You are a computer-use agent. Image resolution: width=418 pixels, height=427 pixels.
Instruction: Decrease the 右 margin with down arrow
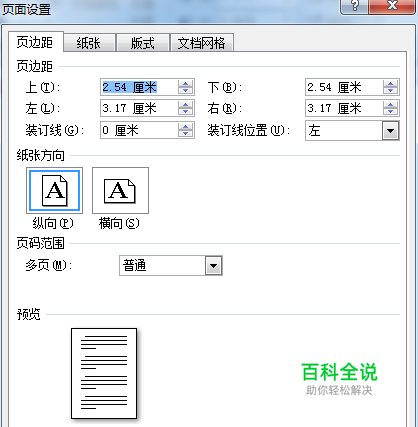pyautogui.click(x=390, y=112)
